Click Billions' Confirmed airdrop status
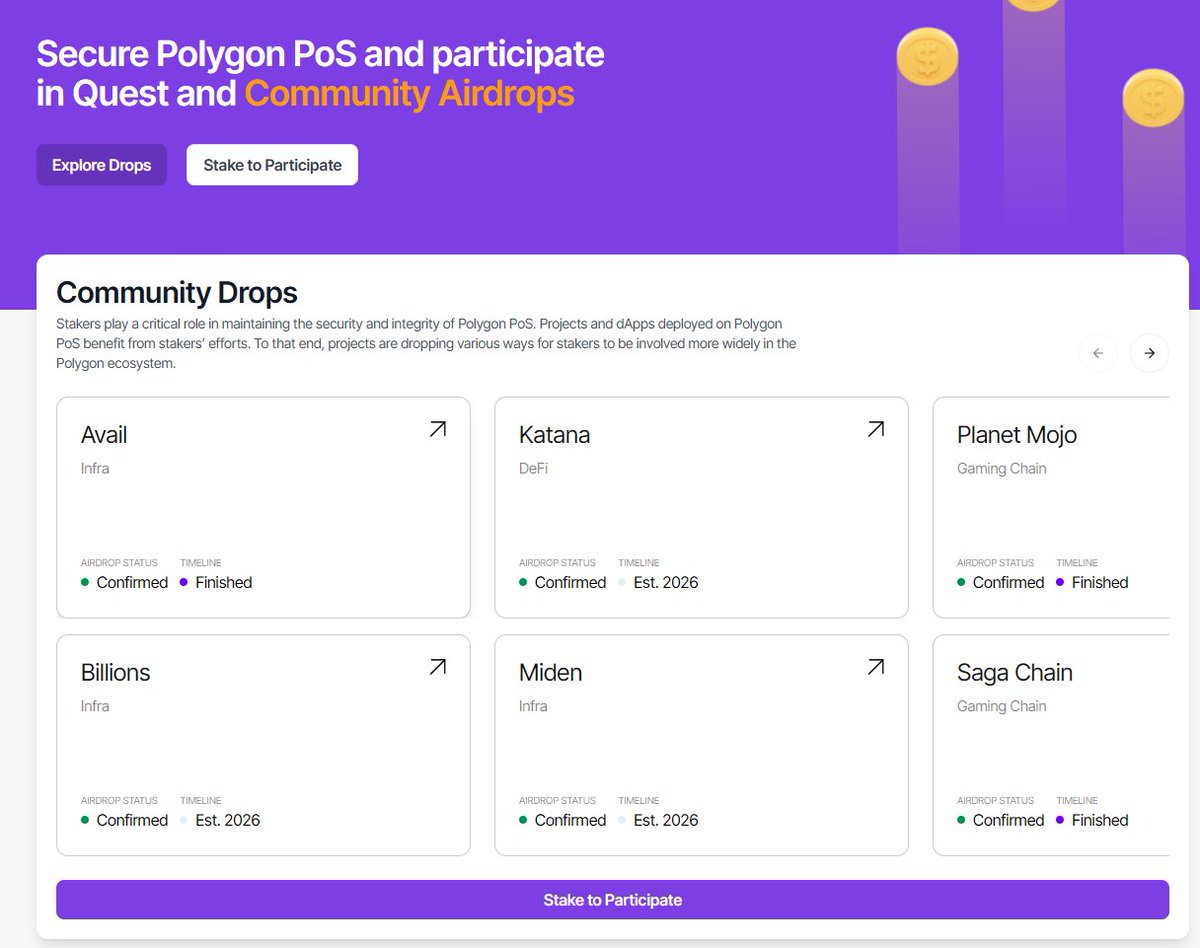Image resolution: width=1200 pixels, height=948 pixels. [x=132, y=820]
